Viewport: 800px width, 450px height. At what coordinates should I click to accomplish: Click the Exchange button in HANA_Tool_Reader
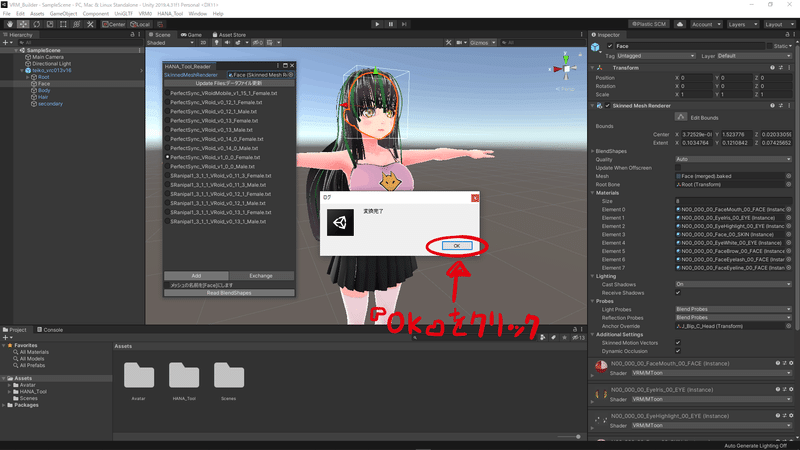click(x=261, y=276)
